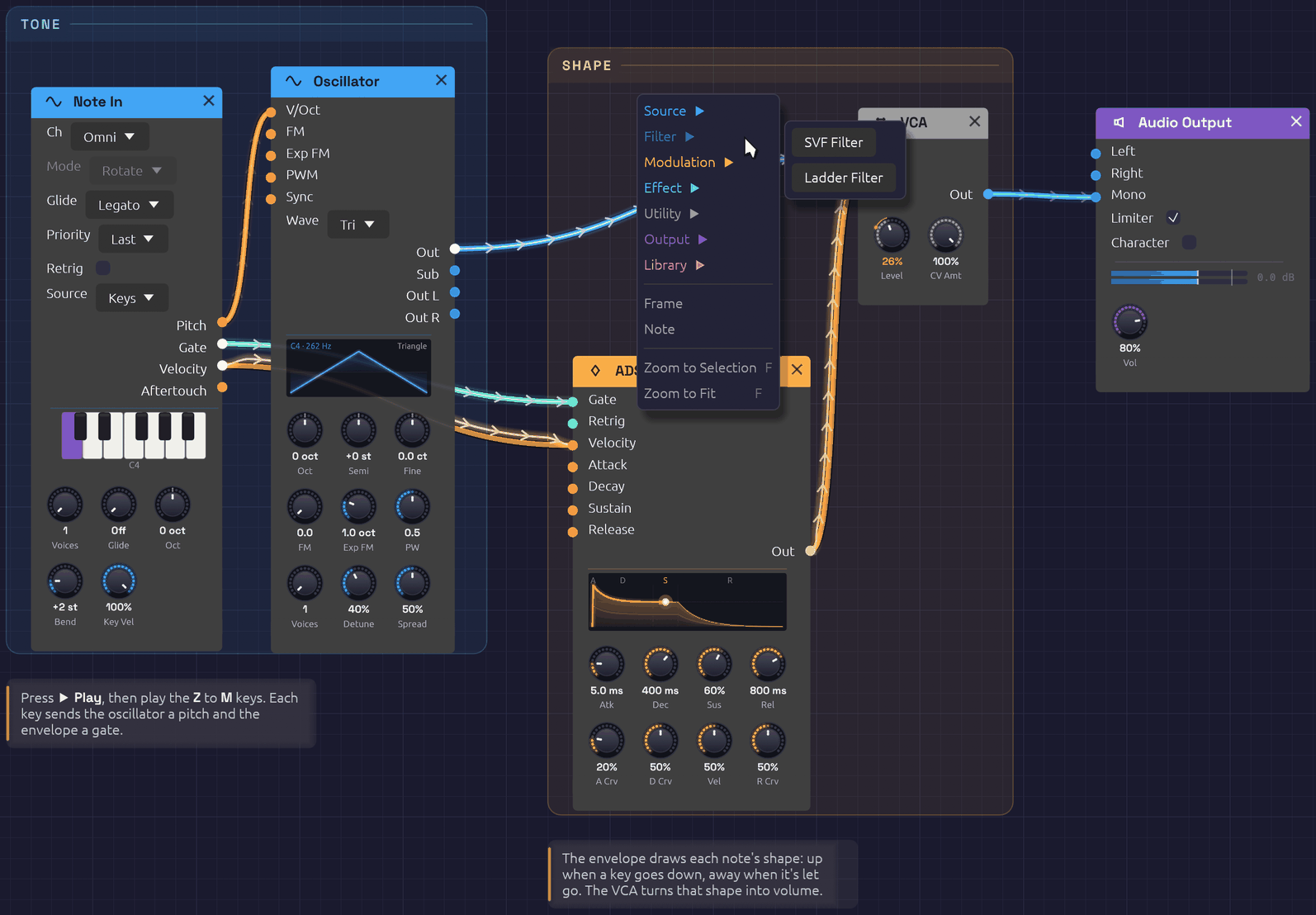The image size is (1316, 915).
Task: Enable the Character checkbox
Action: click(1189, 242)
